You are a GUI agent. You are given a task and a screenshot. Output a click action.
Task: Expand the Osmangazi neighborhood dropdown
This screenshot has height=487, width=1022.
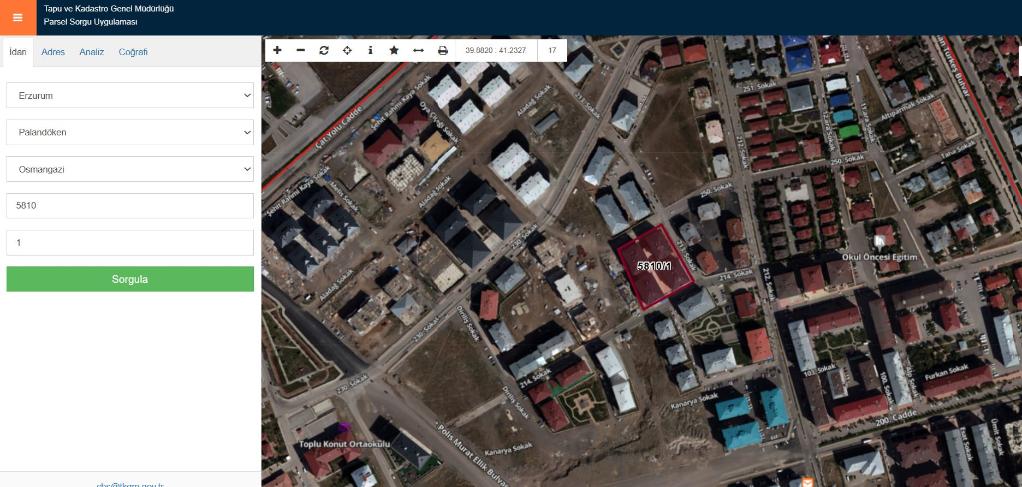click(130, 169)
